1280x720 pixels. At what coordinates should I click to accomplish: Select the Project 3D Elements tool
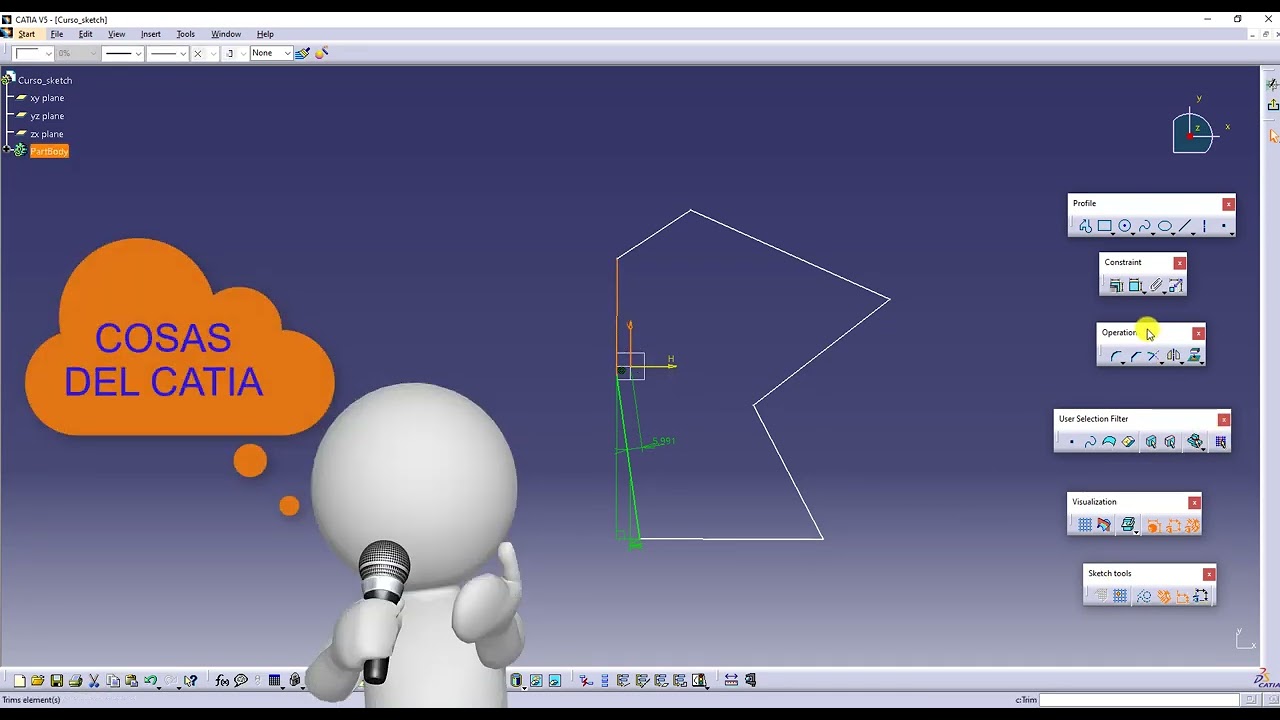[x=1194, y=356]
